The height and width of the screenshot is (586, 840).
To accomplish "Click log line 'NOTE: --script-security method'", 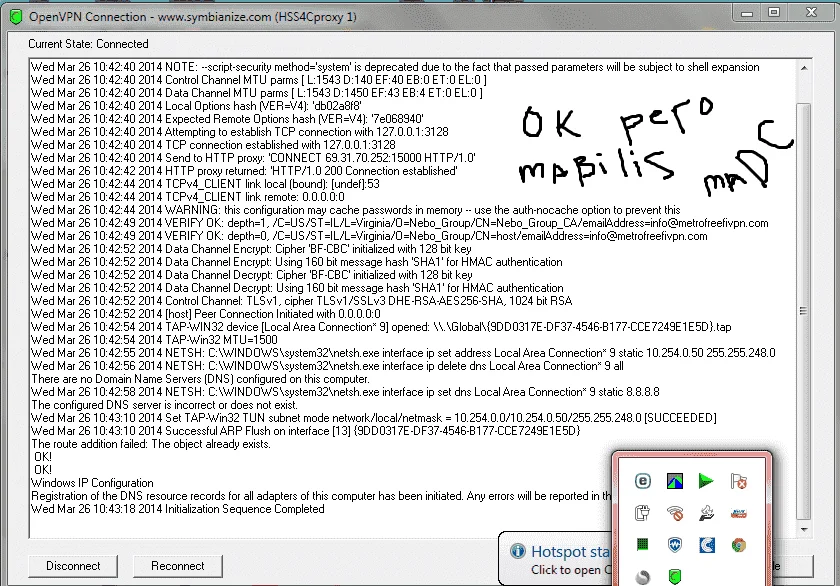I will [395, 67].
